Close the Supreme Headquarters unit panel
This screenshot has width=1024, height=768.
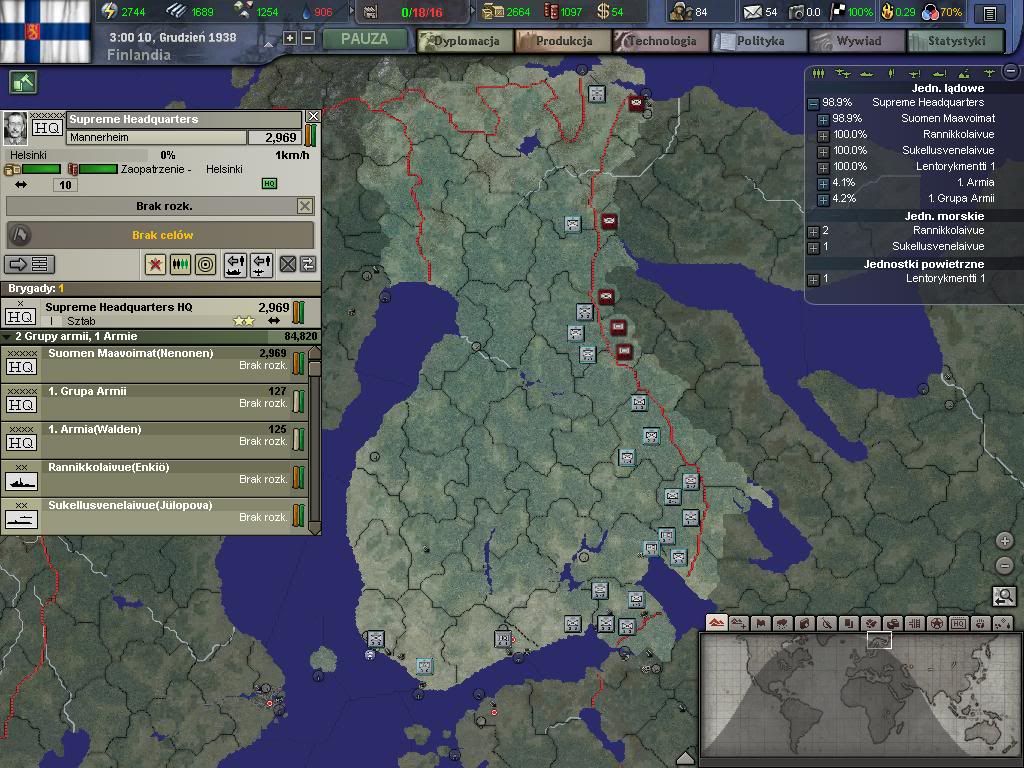[x=313, y=116]
